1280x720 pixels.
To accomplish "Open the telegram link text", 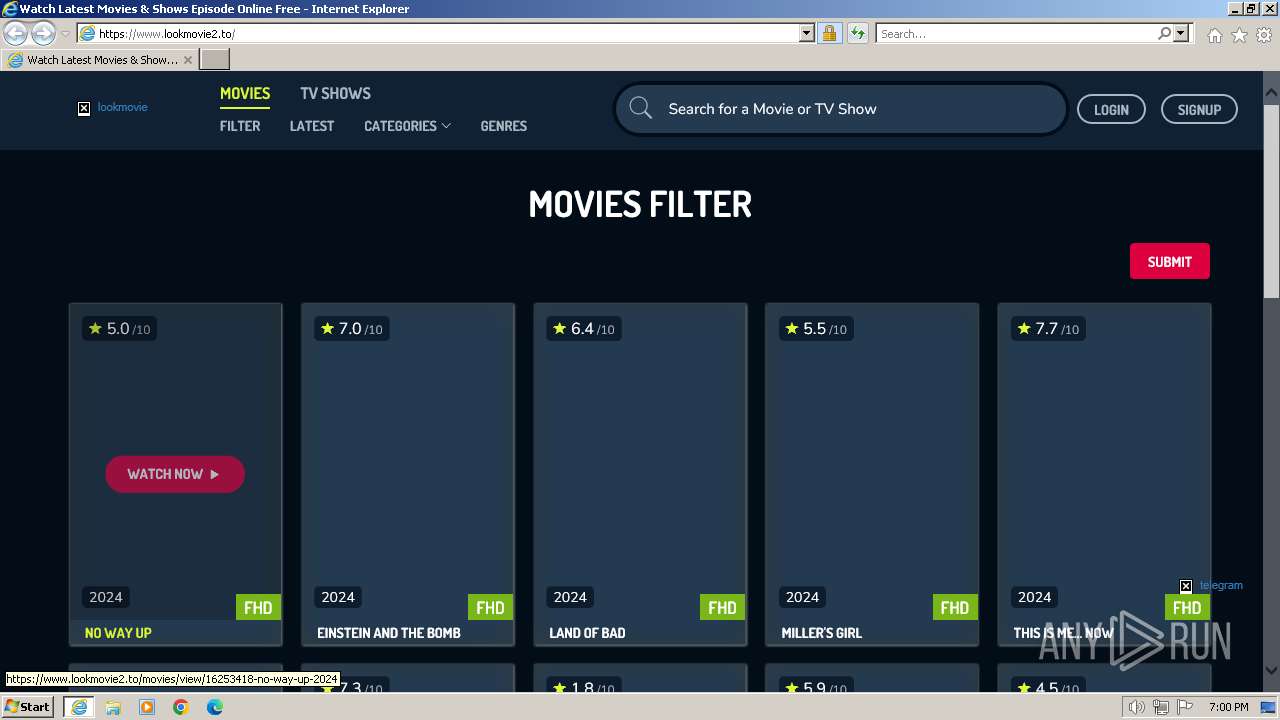I will [x=1221, y=585].
